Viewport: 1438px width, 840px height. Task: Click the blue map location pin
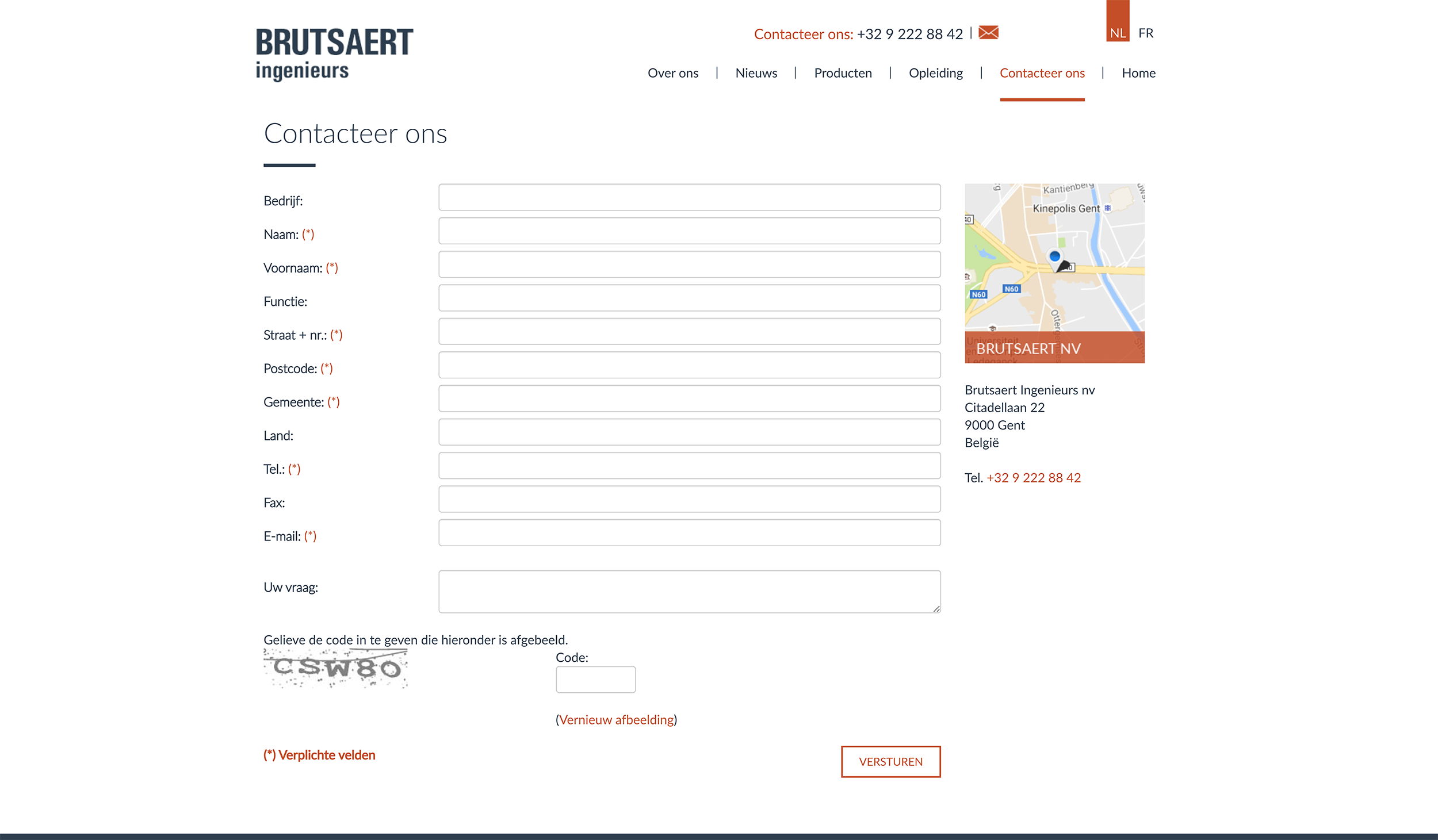(1054, 257)
